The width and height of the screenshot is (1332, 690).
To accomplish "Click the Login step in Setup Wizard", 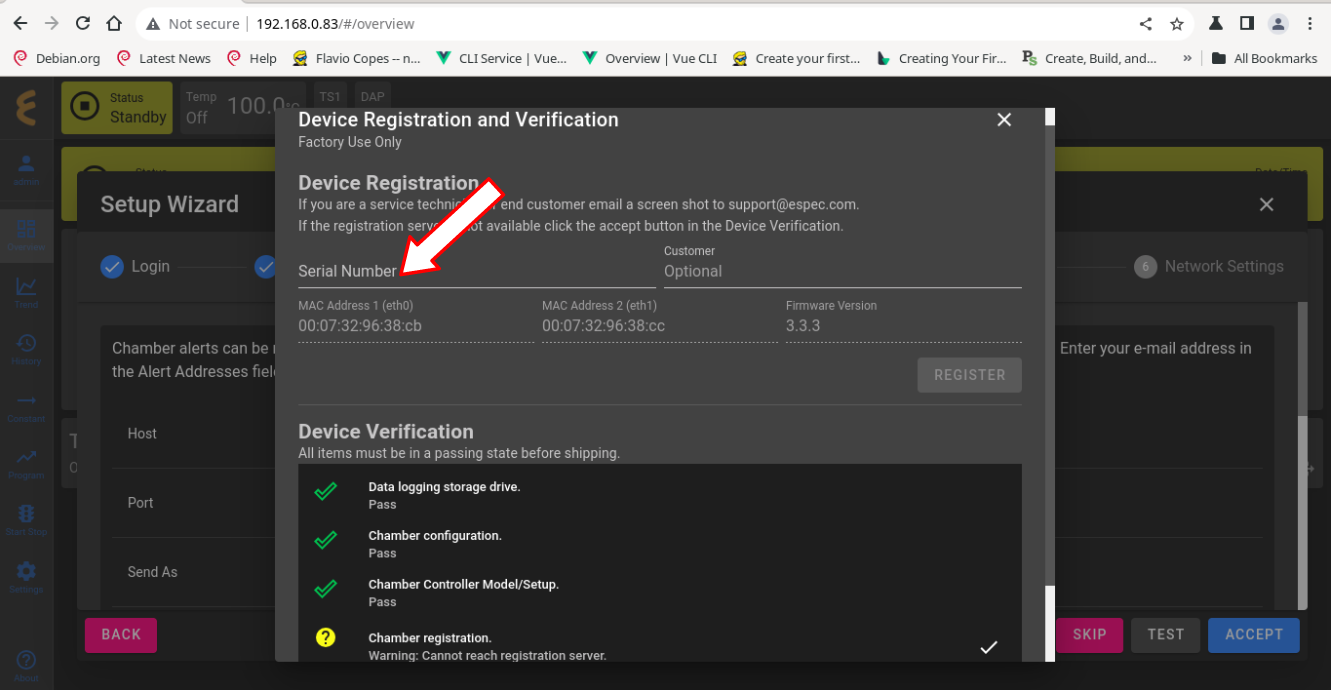I will pos(135,267).
